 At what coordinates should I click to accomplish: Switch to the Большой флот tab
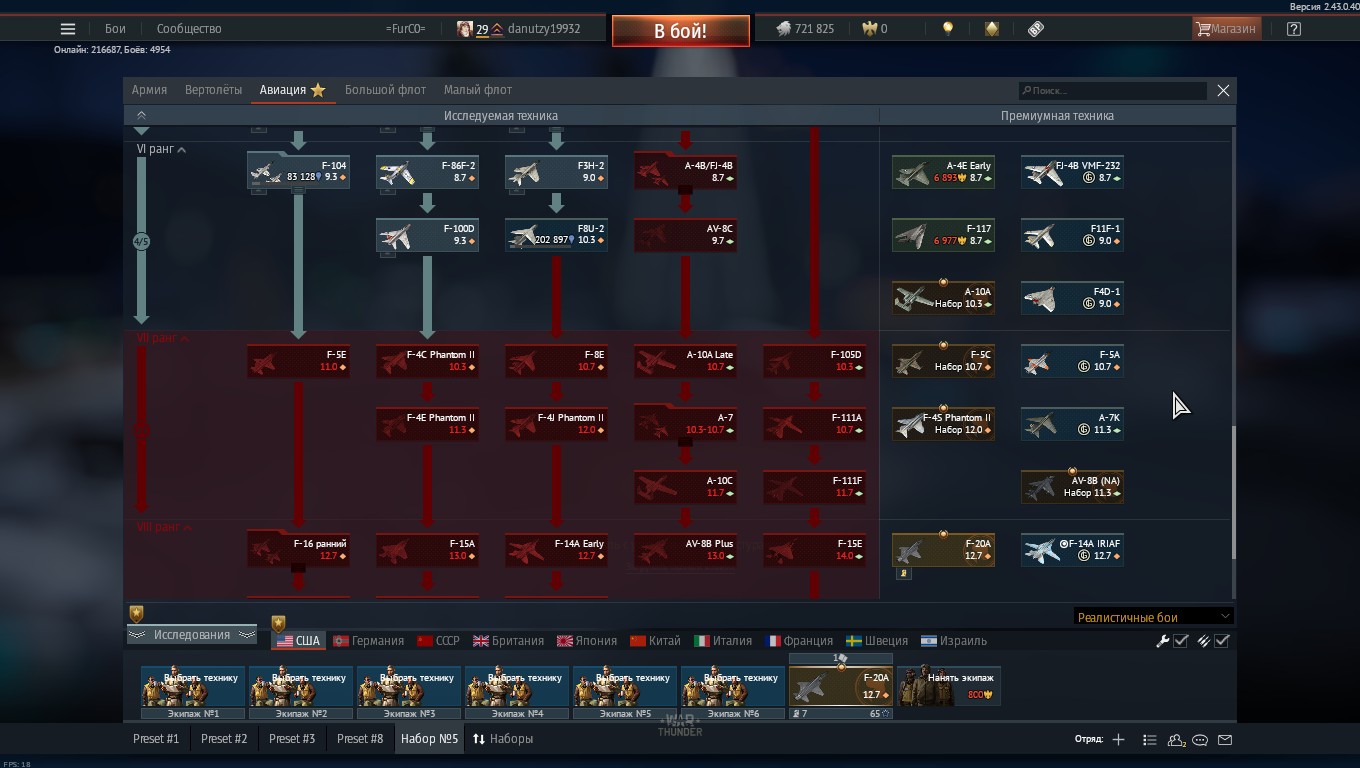pyautogui.click(x=385, y=90)
